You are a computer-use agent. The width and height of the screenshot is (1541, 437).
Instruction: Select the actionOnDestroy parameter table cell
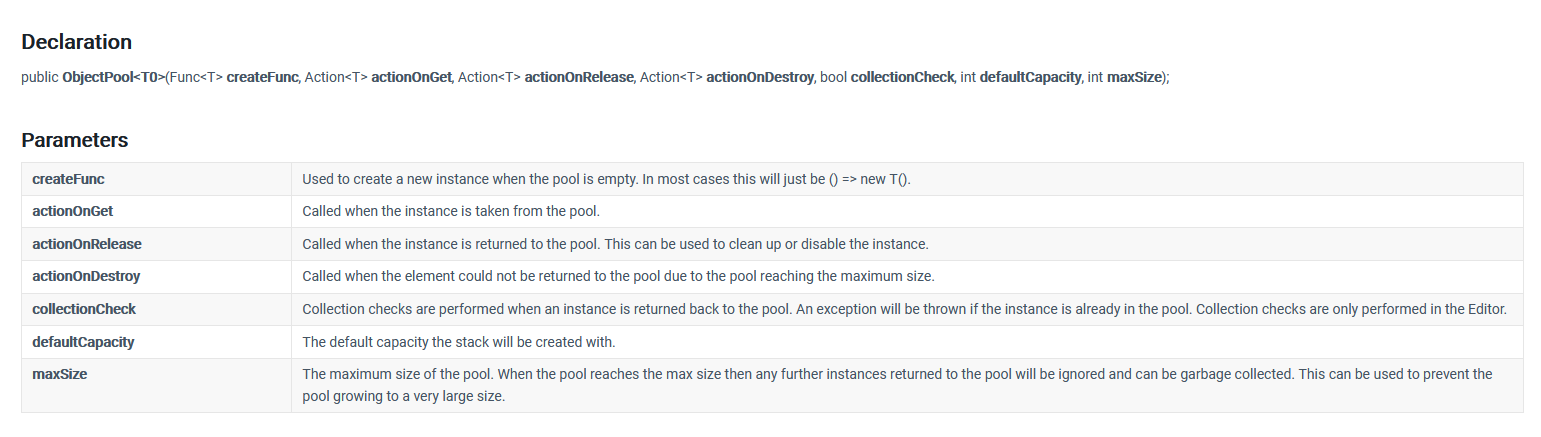click(x=157, y=277)
